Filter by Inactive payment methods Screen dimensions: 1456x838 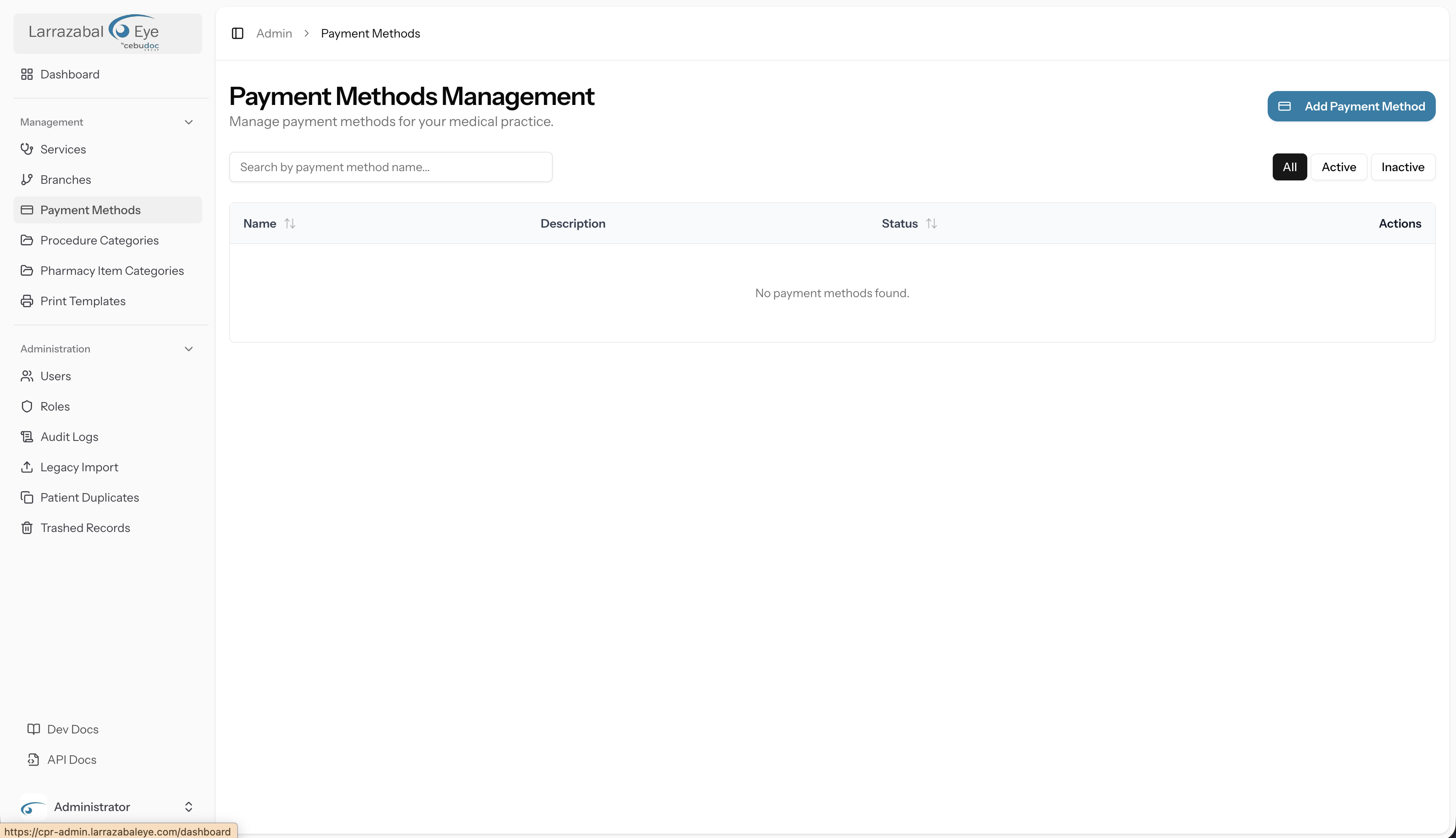(x=1402, y=167)
